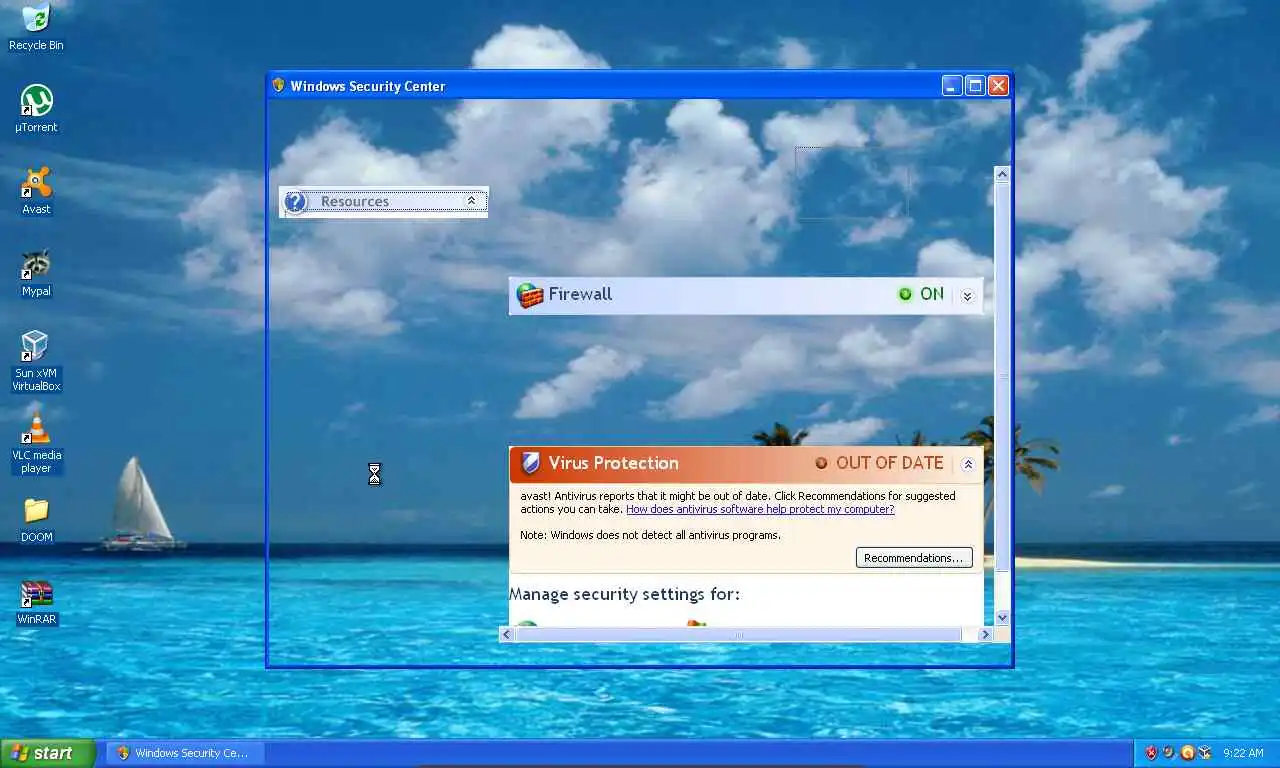Click the horizontal scrollbar thumb

(739, 634)
